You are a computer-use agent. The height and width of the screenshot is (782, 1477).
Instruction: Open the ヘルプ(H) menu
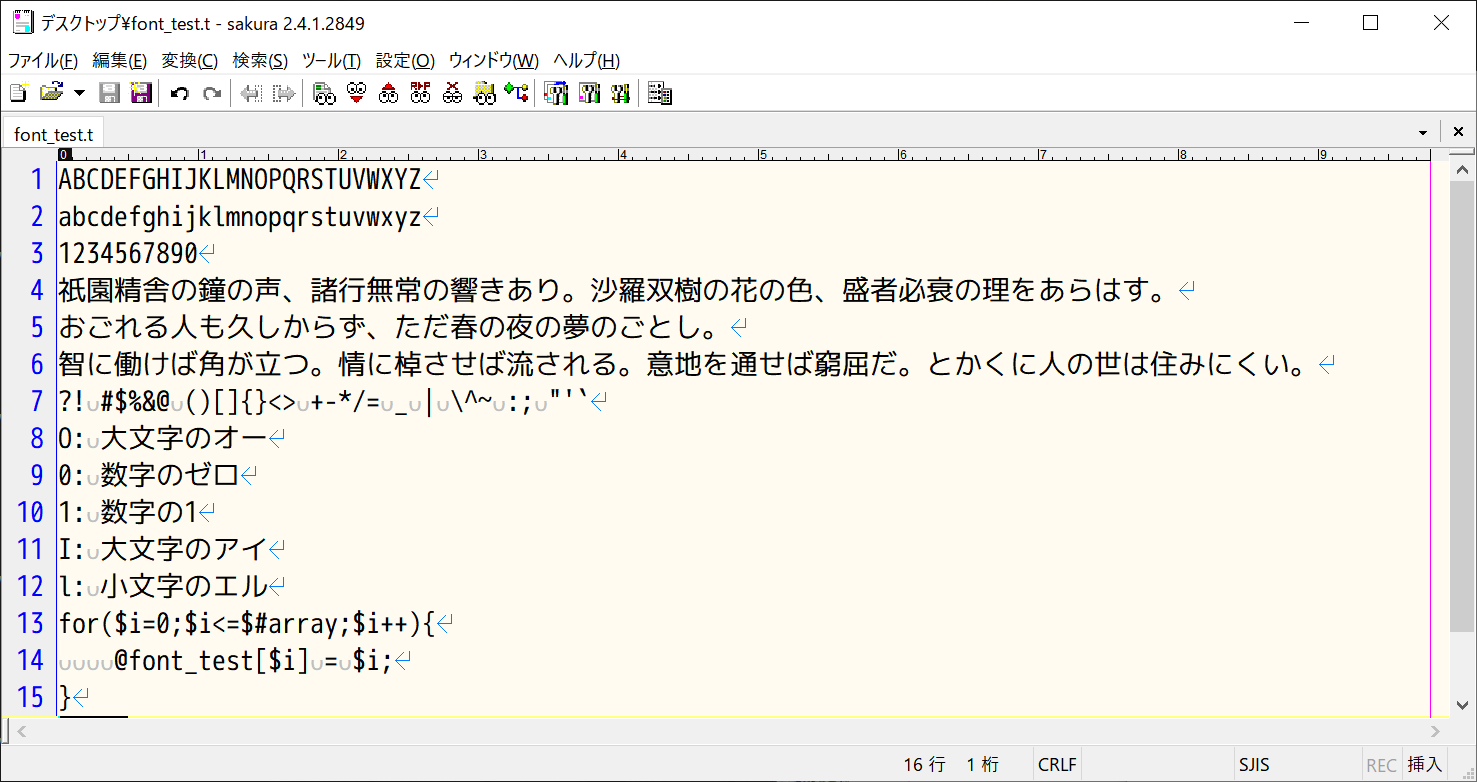pyautogui.click(x=586, y=61)
